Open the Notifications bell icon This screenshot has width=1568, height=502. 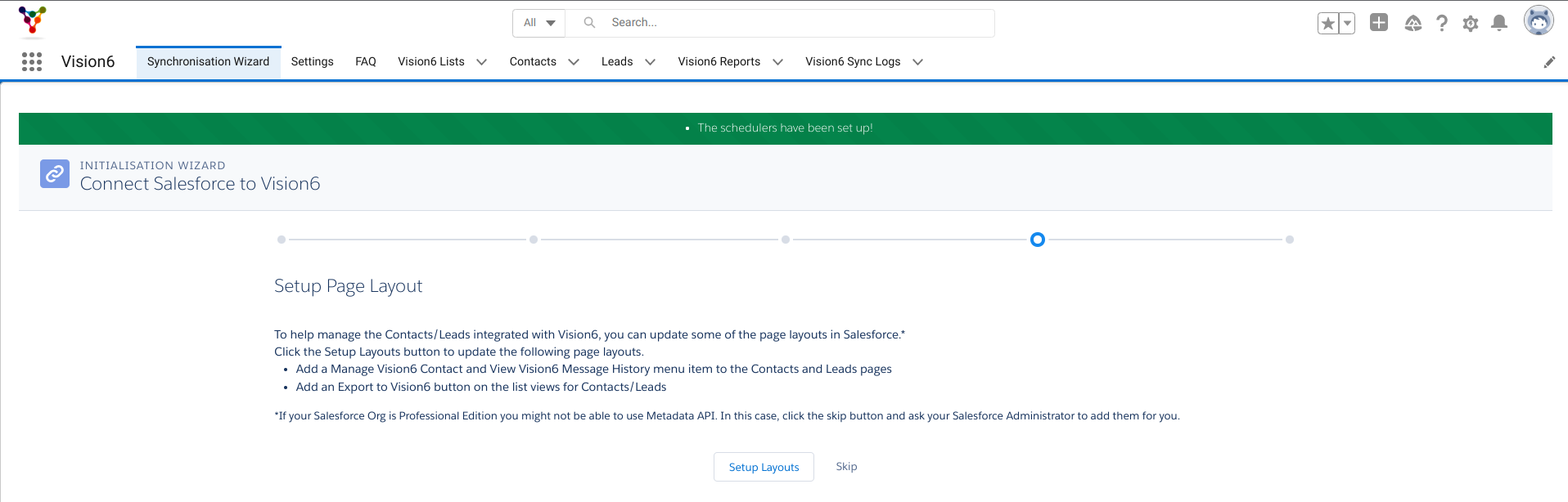point(1499,23)
